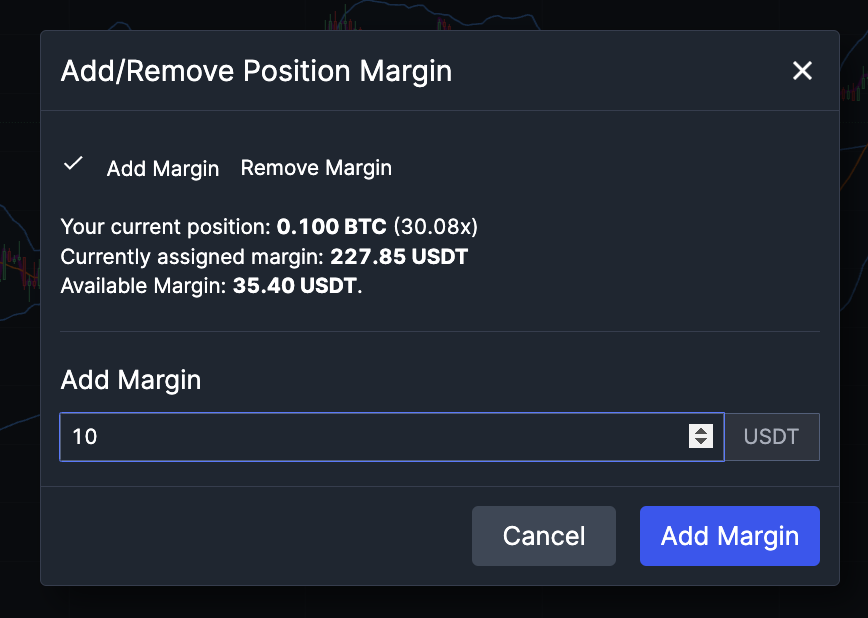Confirm with the blue Add Margin button
The image size is (868, 618).
(729, 536)
